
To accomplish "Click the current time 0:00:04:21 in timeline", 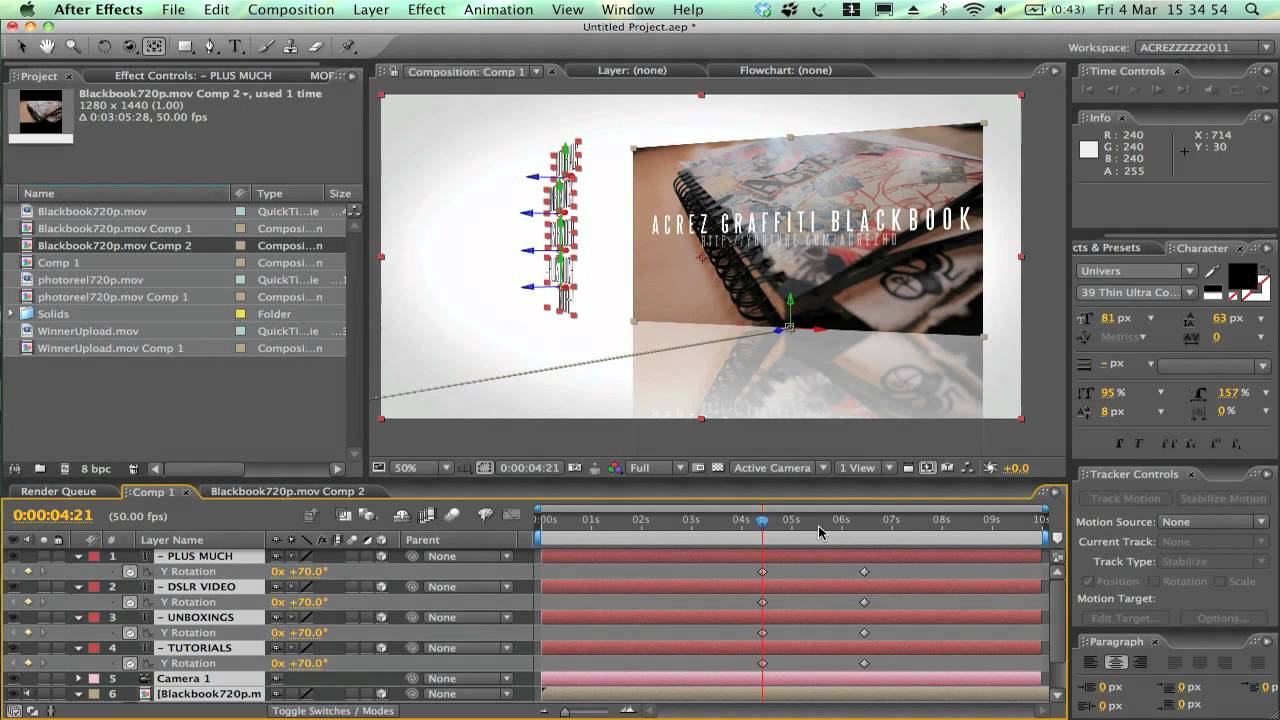I will click(53, 516).
